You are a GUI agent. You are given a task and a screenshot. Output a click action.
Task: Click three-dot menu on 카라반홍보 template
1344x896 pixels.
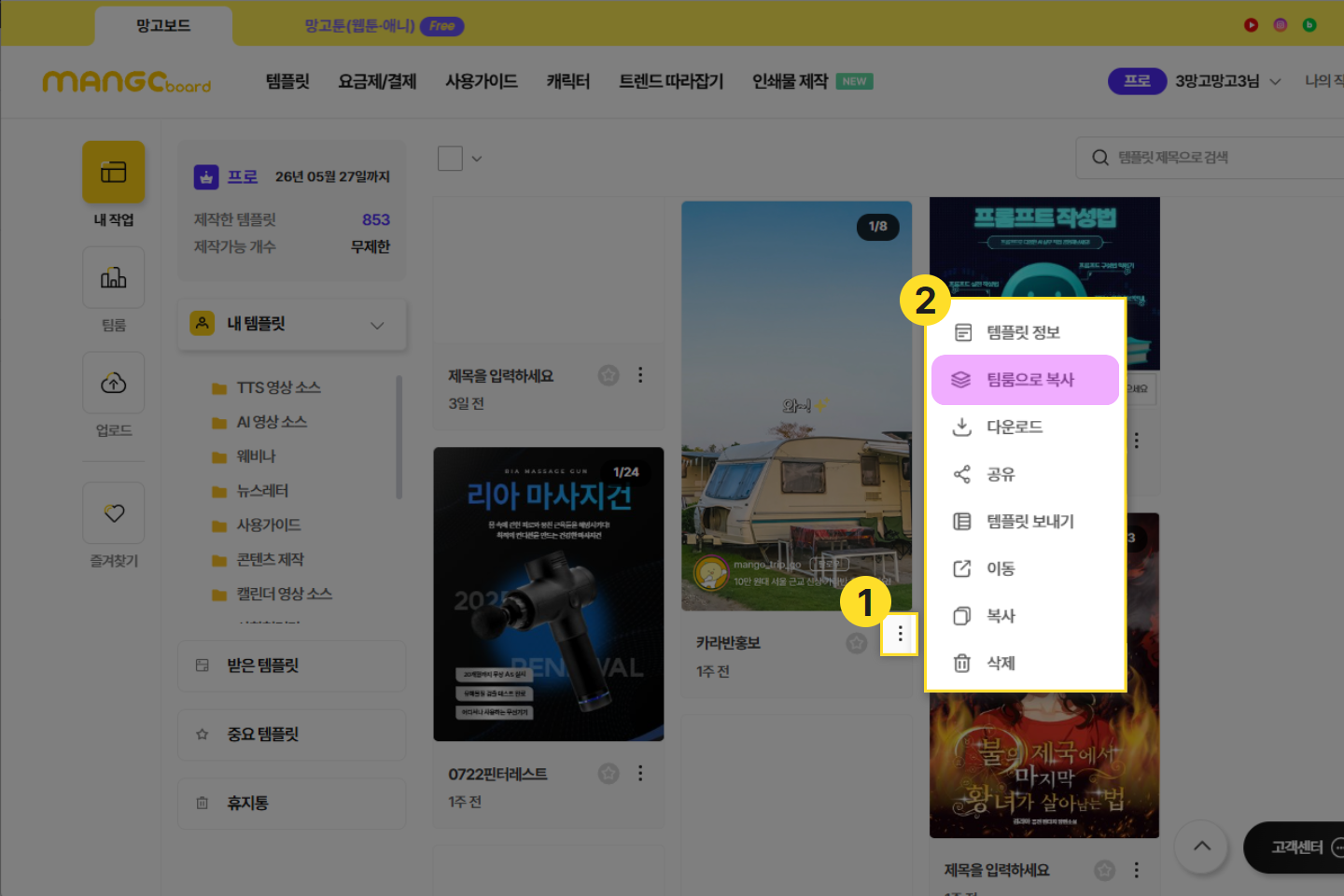click(x=900, y=635)
